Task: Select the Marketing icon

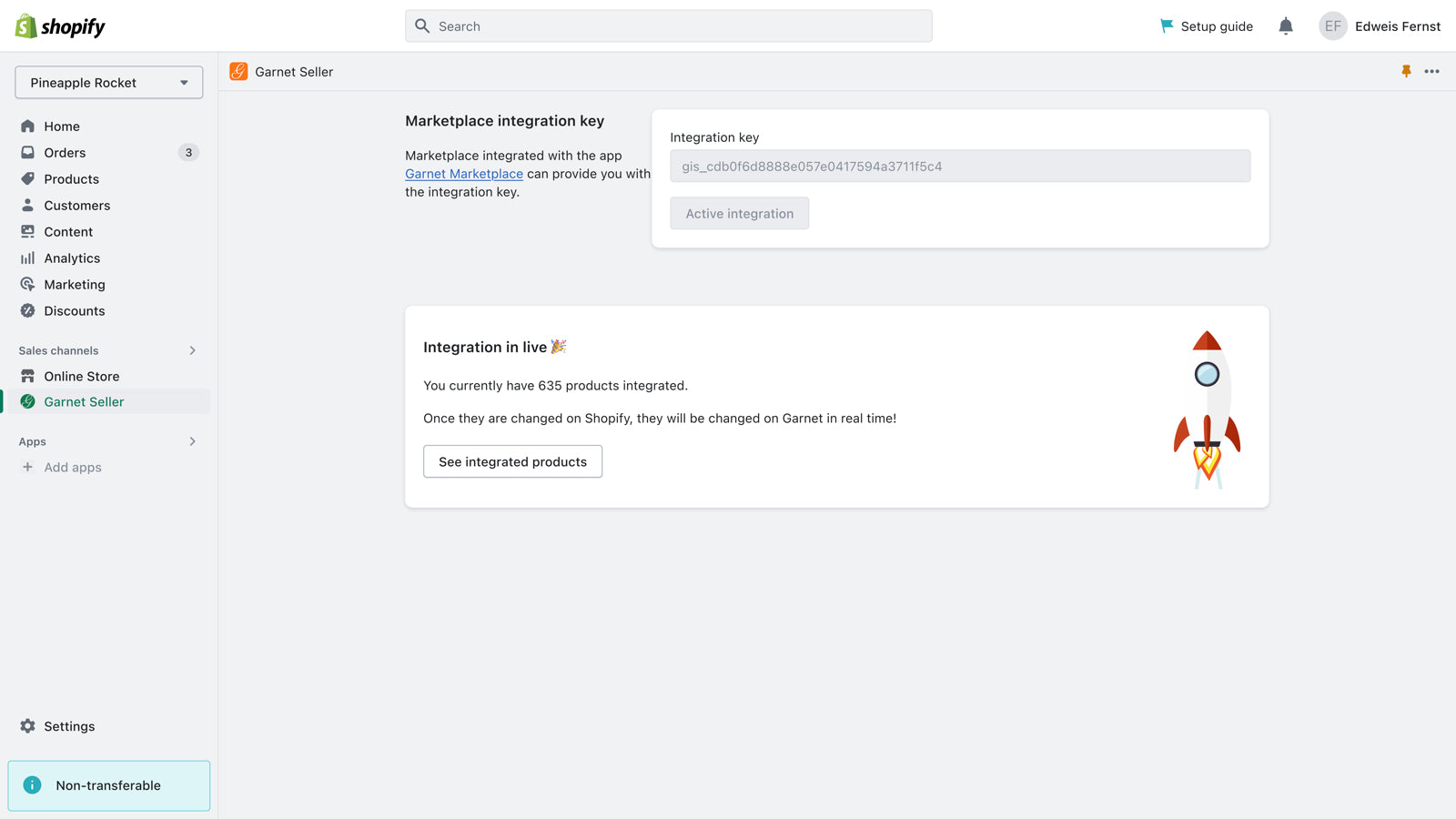Action: pyautogui.click(x=28, y=284)
